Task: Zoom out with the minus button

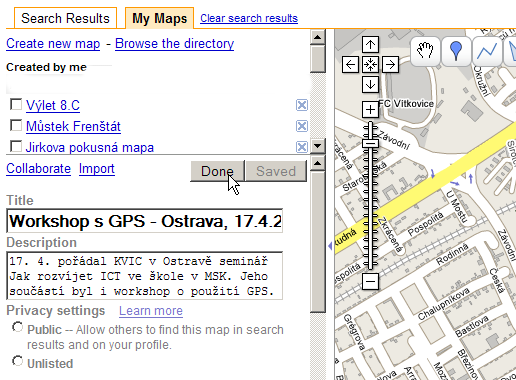Action: click(x=370, y=281)
